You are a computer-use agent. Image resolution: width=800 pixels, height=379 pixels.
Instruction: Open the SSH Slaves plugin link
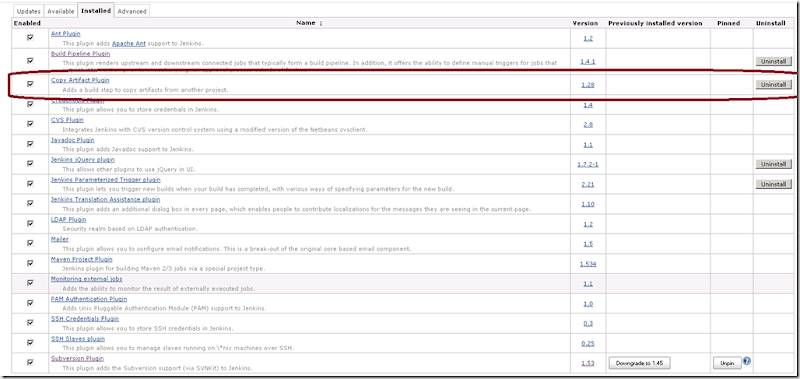click(x=78, y=339)
